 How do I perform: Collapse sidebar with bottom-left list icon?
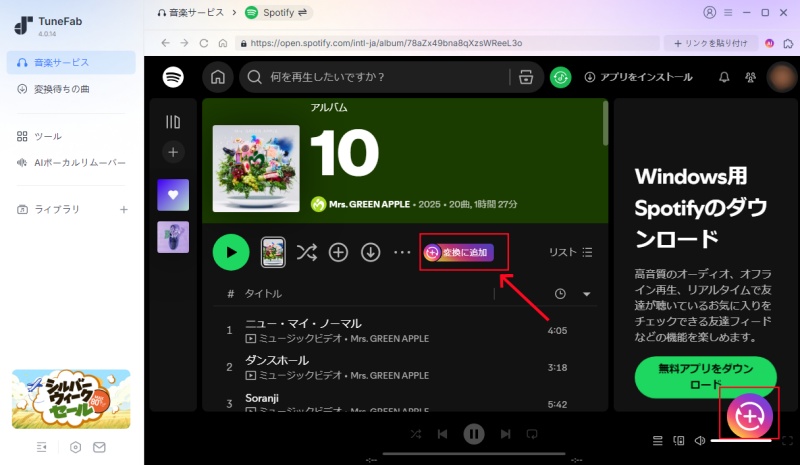[x=42, y=447]
